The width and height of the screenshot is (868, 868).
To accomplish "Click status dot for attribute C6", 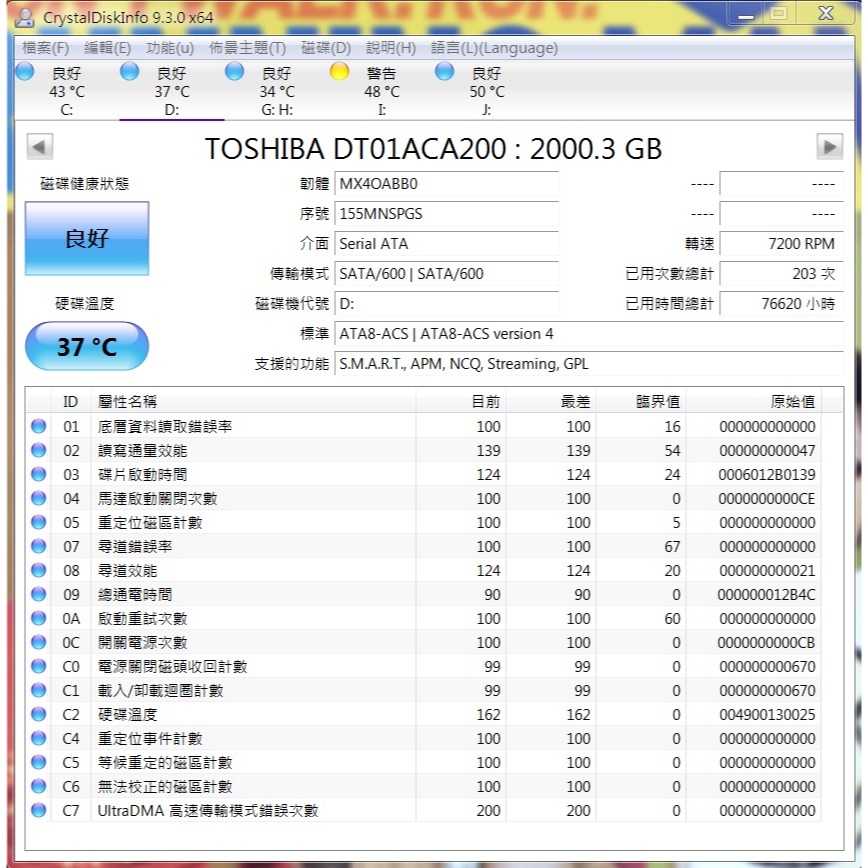I will click(x=39, y=786).
